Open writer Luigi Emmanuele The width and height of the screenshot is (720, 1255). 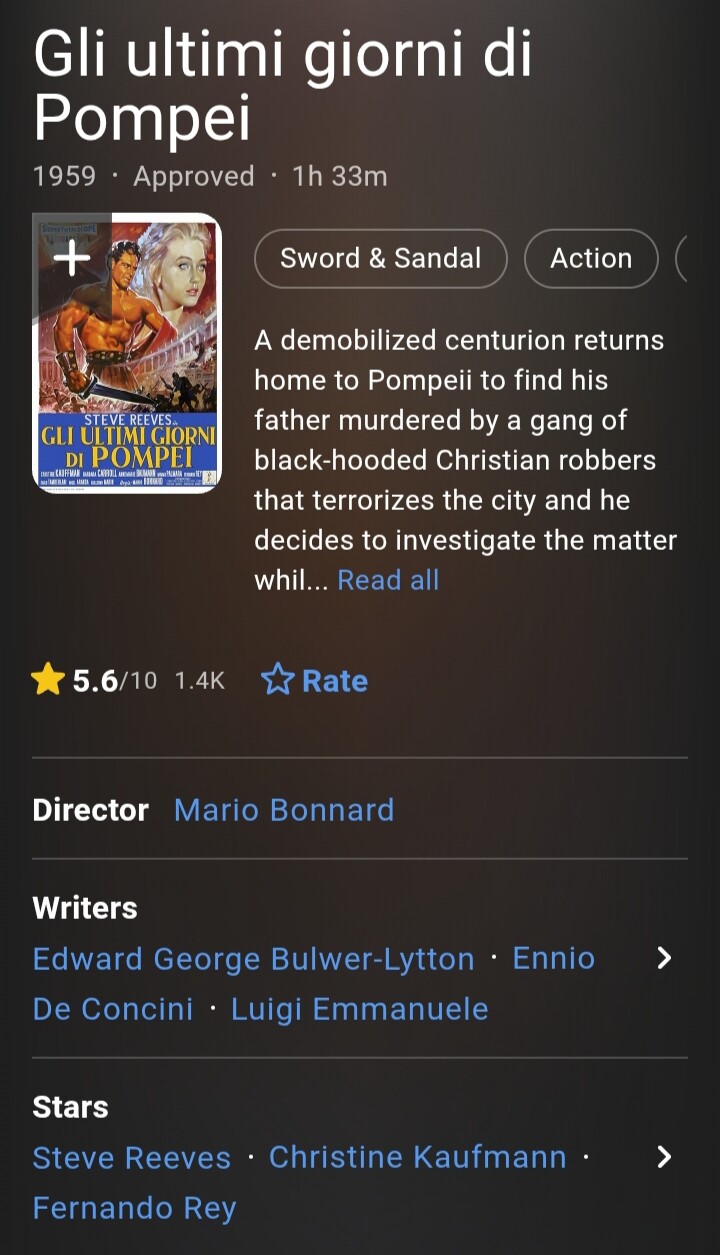360,1009
